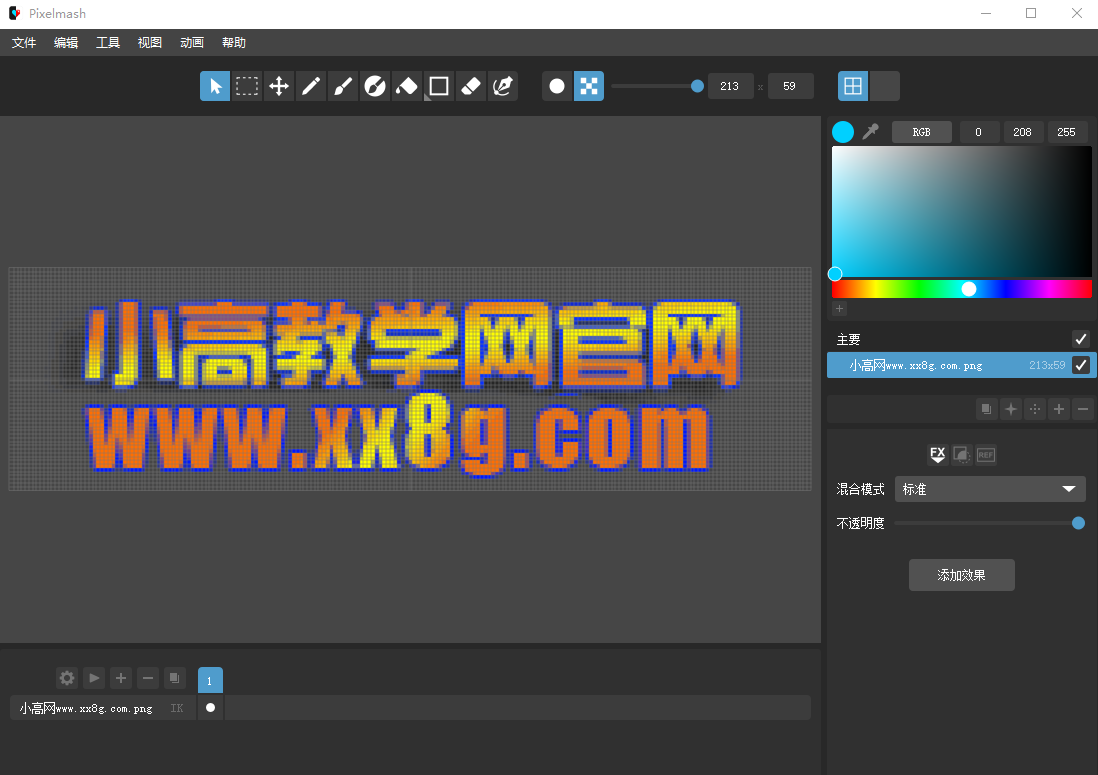Activate the Move tool
Screen dimensions: 1098x775
[x=278, y=86]
